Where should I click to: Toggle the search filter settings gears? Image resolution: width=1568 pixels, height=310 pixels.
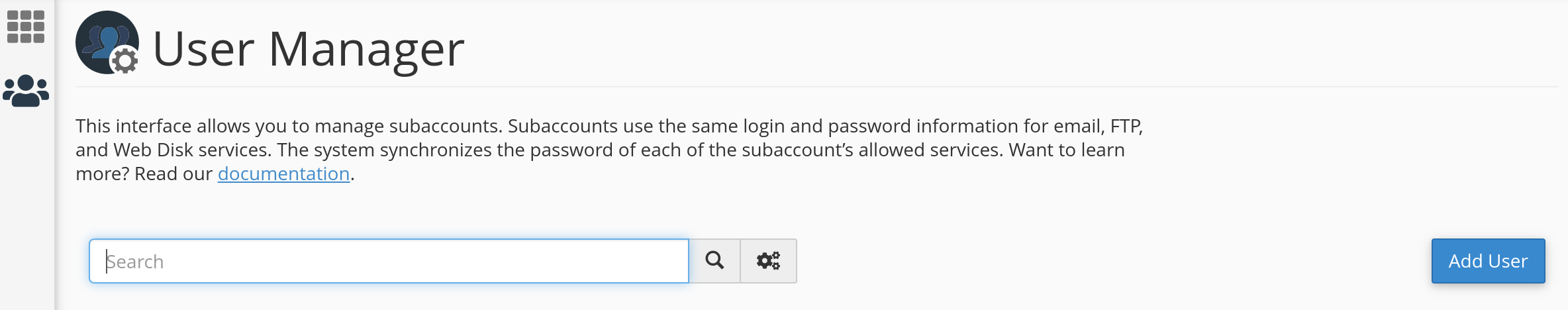click(x=768, y=261)
